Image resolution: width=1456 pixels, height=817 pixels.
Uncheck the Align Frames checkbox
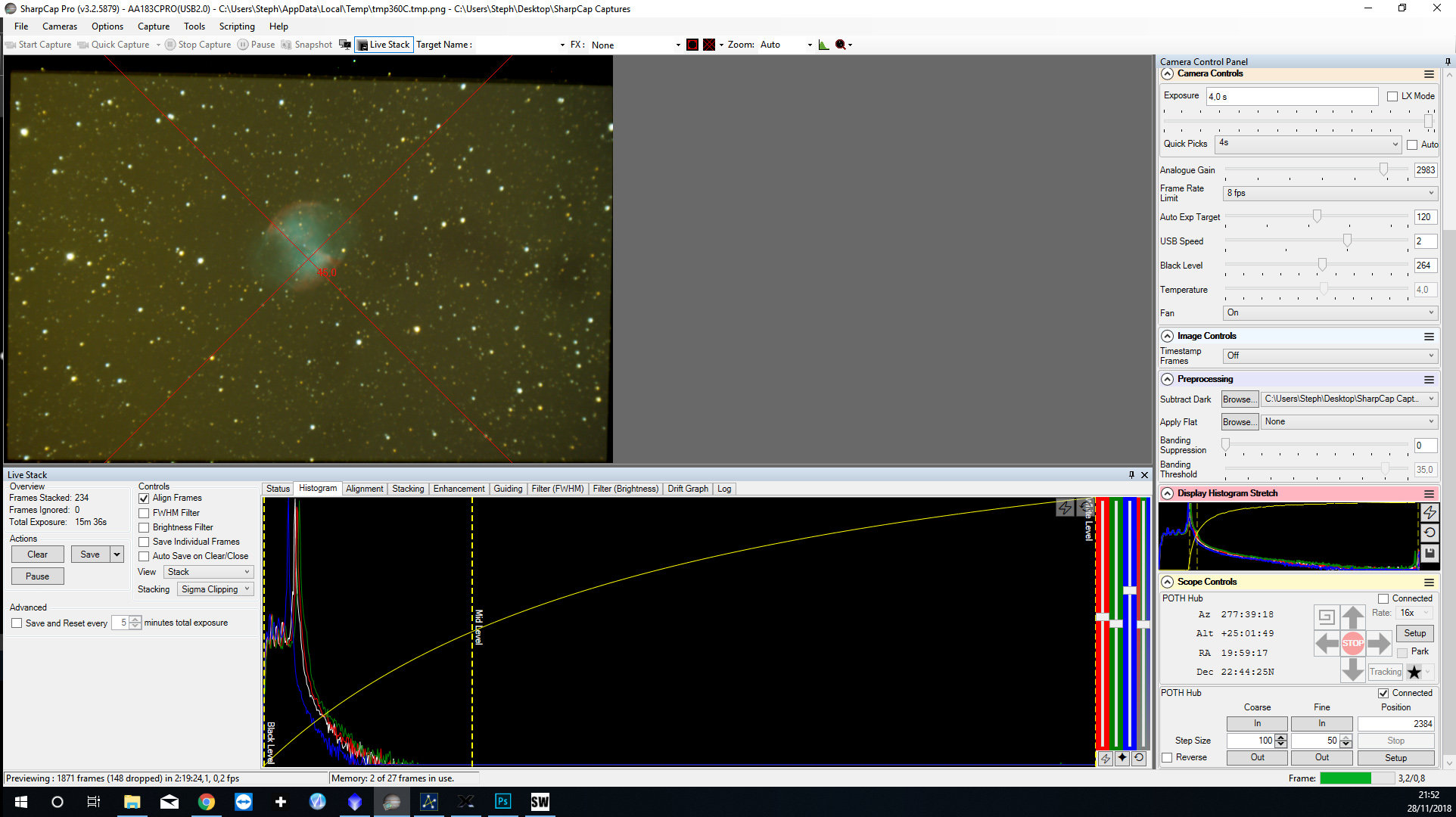(144, 499)
